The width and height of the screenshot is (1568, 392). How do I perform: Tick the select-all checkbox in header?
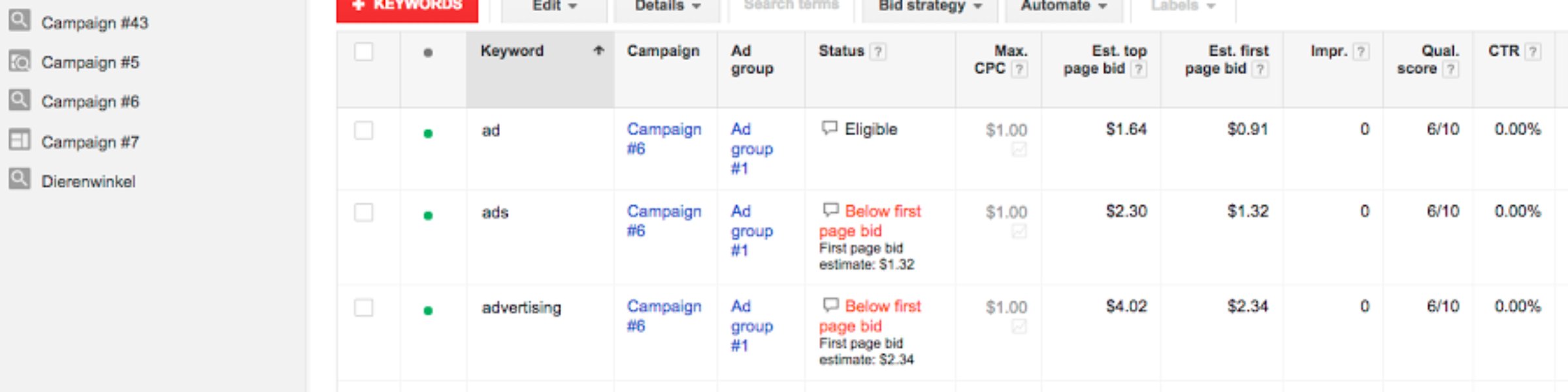point(364,52)
